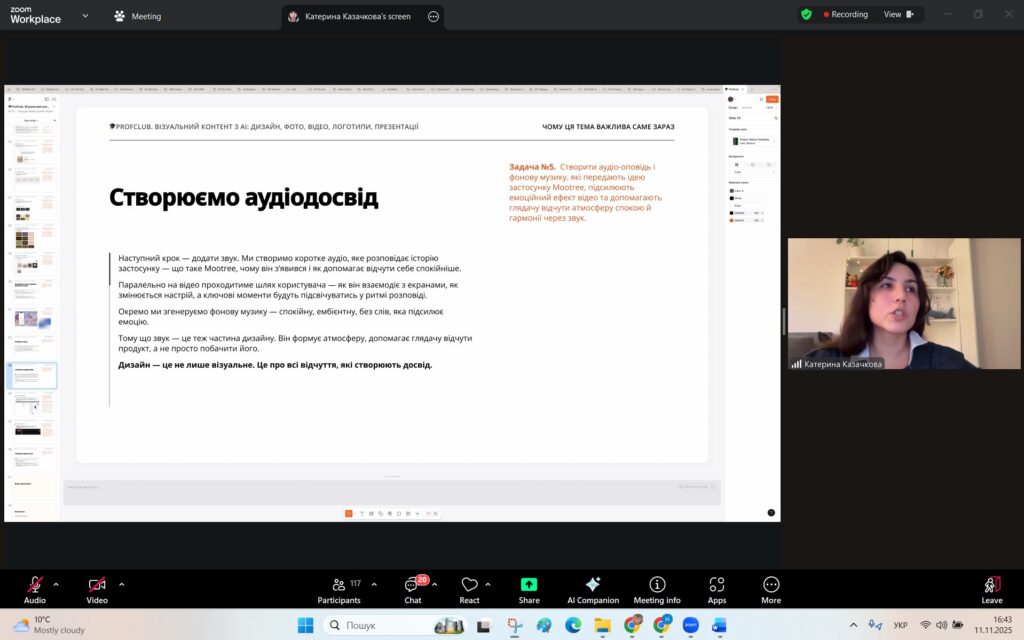Show Meeting info
Viewport: 1024px width, 640px height.
click(x=657, y=589)
